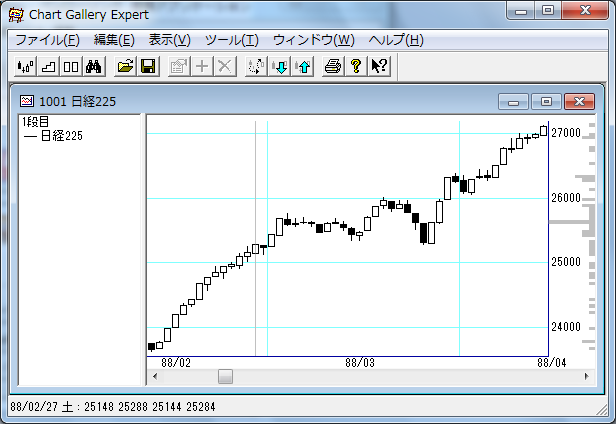Click the open folder icon
The image size is (616, 424).
125,66
